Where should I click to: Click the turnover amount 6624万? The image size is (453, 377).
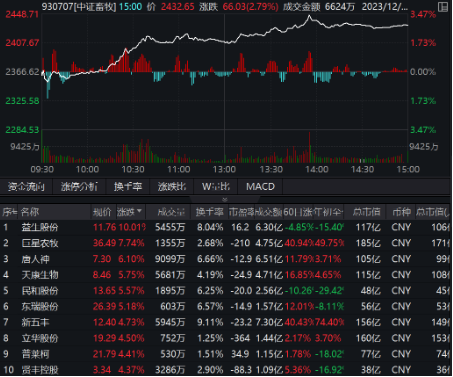340,7
